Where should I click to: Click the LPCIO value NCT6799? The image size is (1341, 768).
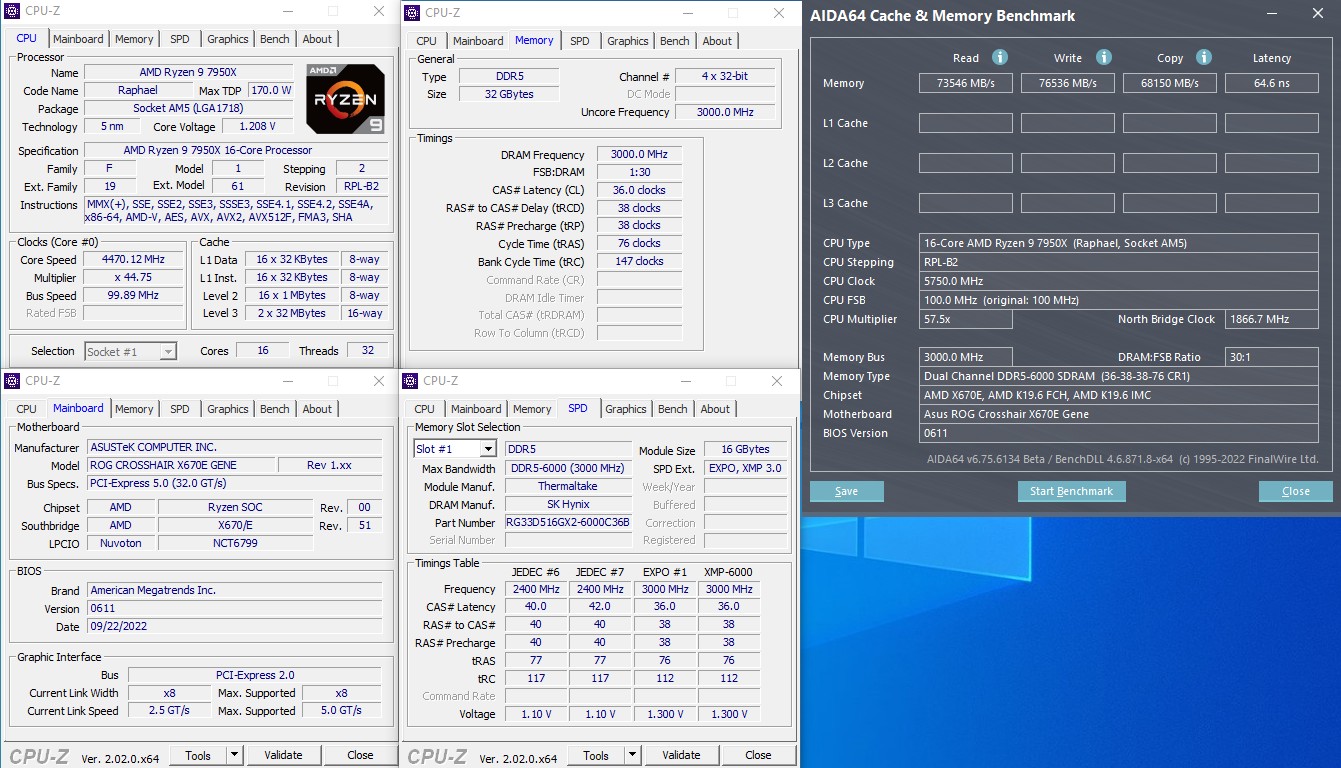pyautogui.click(x=235, y=543)
